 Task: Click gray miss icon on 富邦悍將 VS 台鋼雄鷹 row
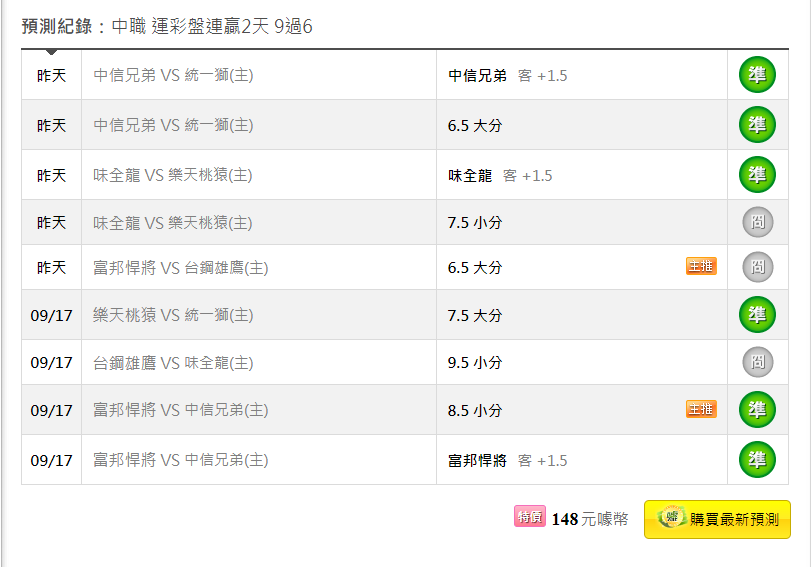pyautogui.click(x=757, y=267)
